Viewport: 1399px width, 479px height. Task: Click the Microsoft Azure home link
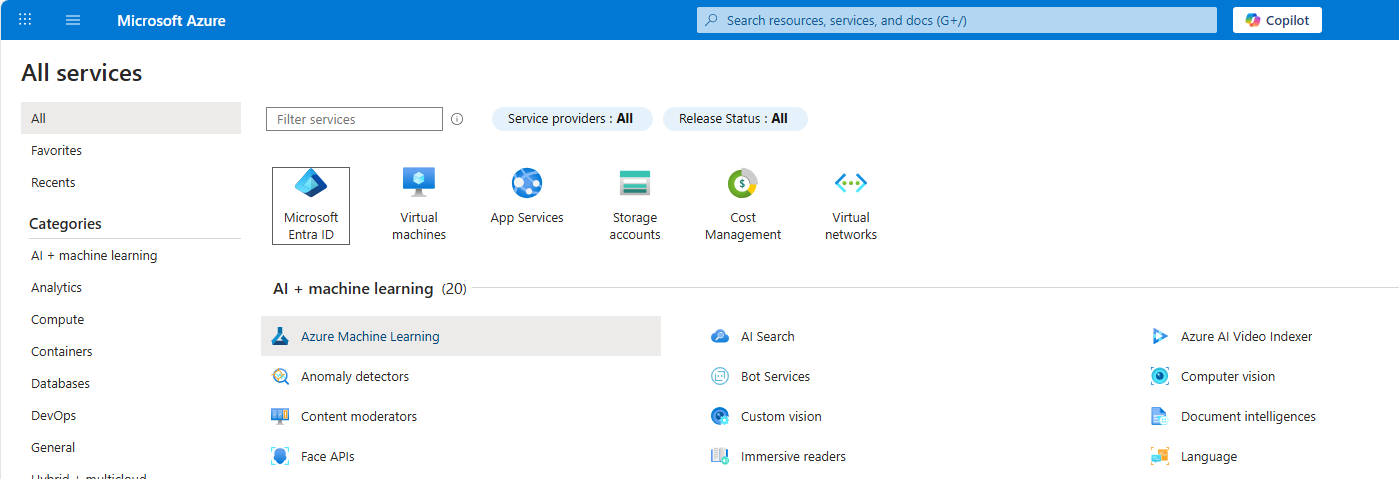click(x=171, y=20)
